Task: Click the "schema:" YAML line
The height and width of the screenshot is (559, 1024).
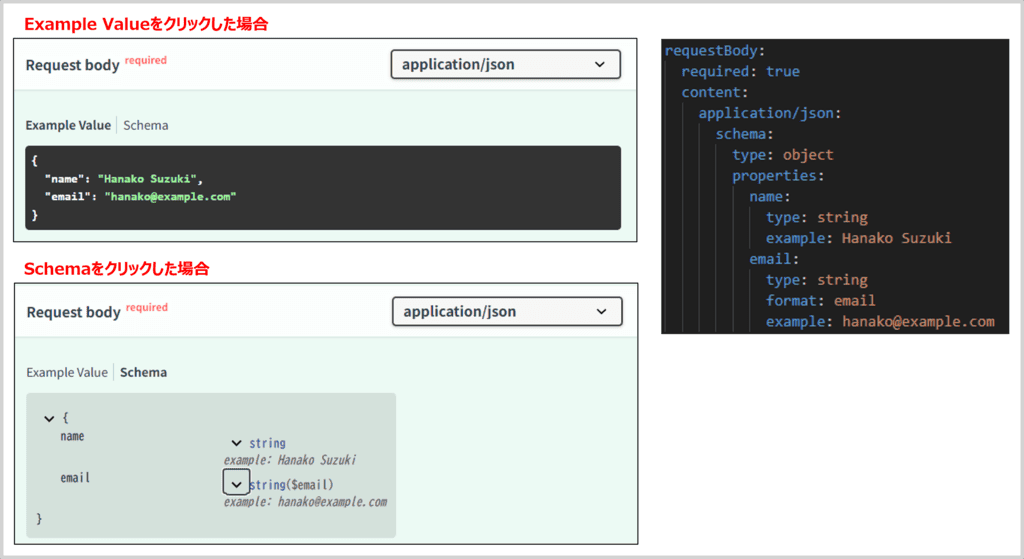Action: [x=744, y=134]
